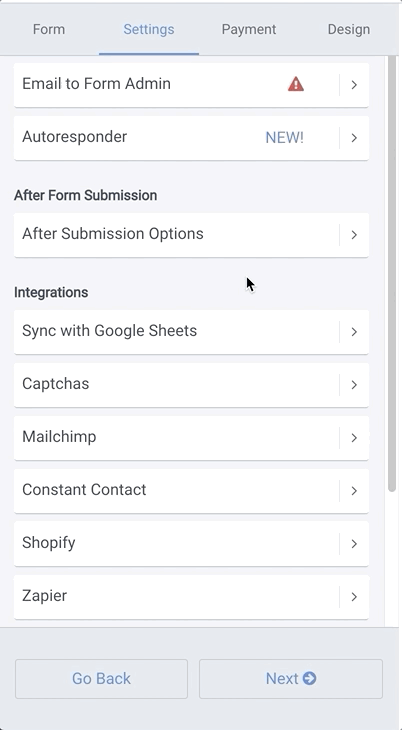Click the Next button
The height and width of the screenshot is (730, 402).
[291, 678]
